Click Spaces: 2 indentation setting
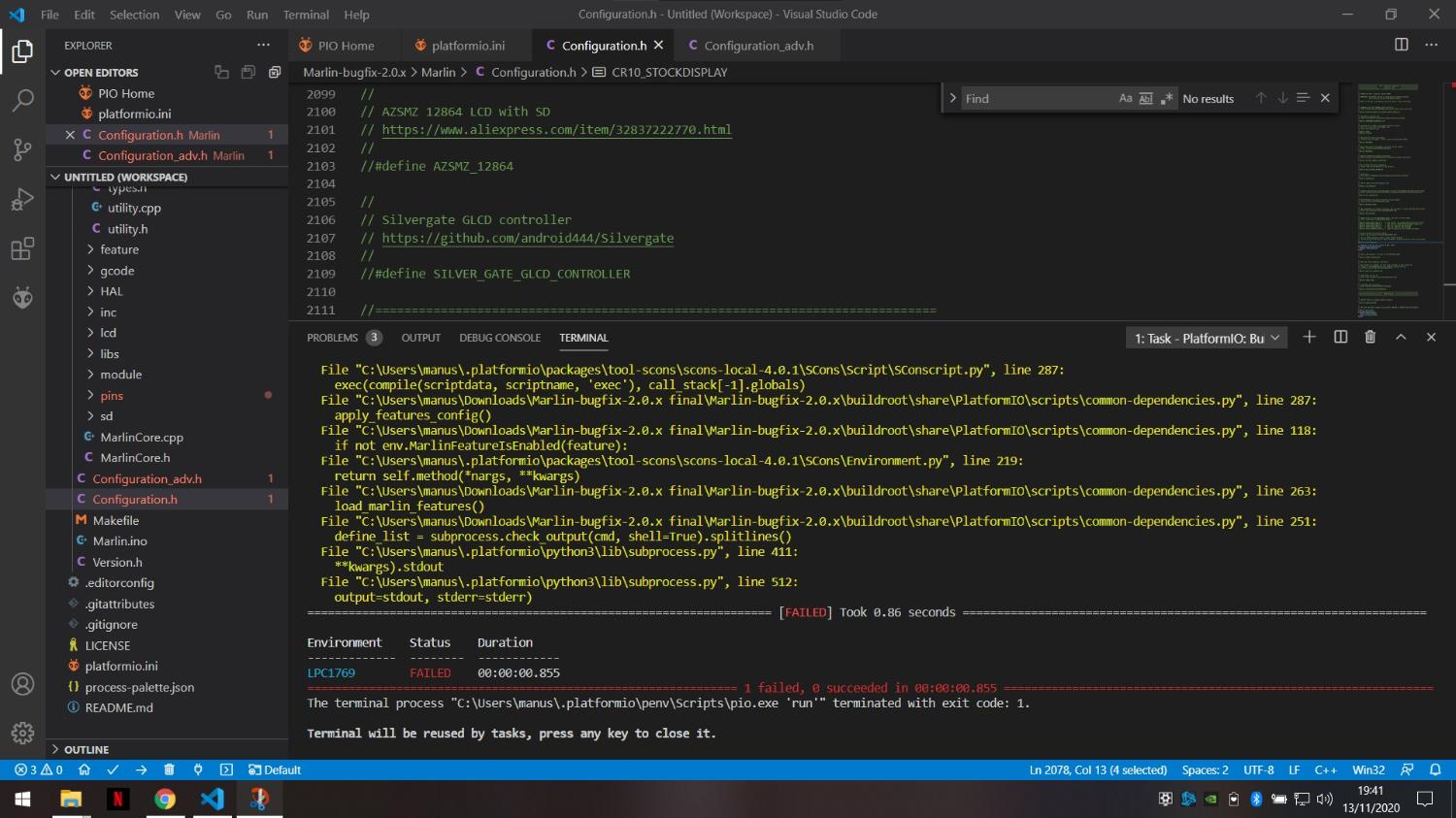1456x818 pixels. tap(1205, 769)
